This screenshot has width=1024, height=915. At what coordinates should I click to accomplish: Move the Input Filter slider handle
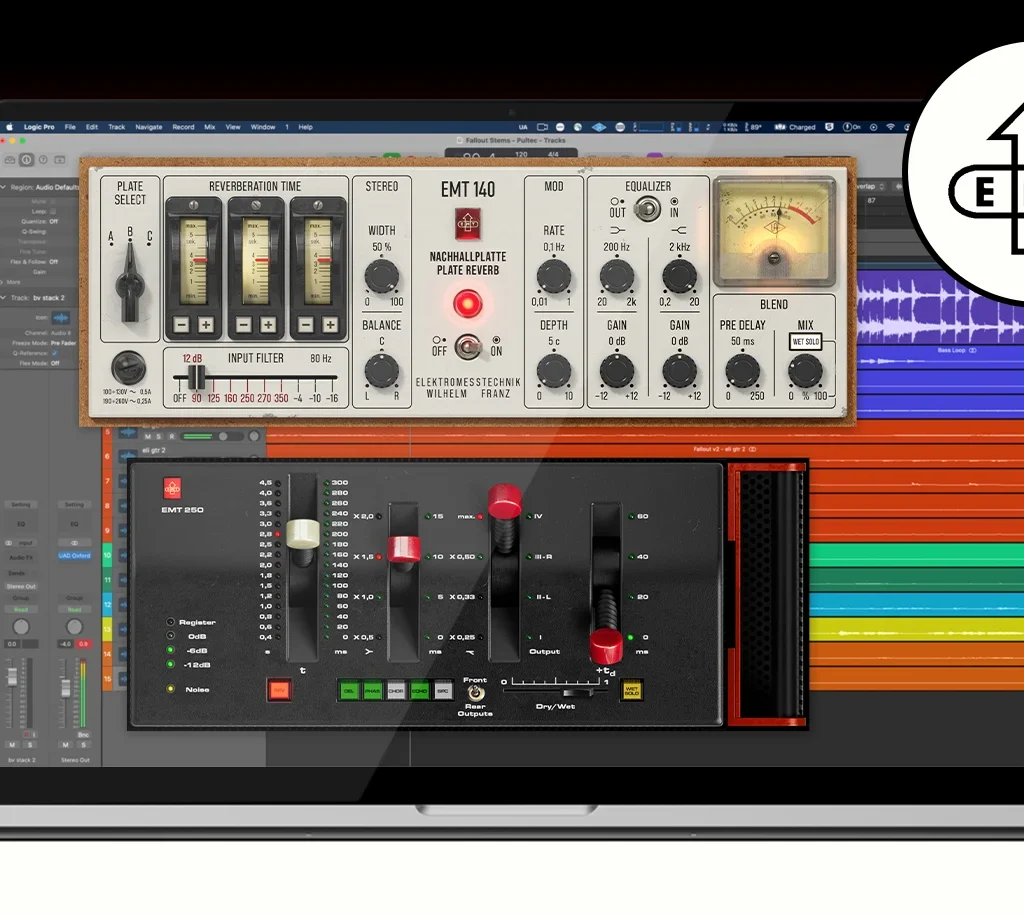pos(196,377)
